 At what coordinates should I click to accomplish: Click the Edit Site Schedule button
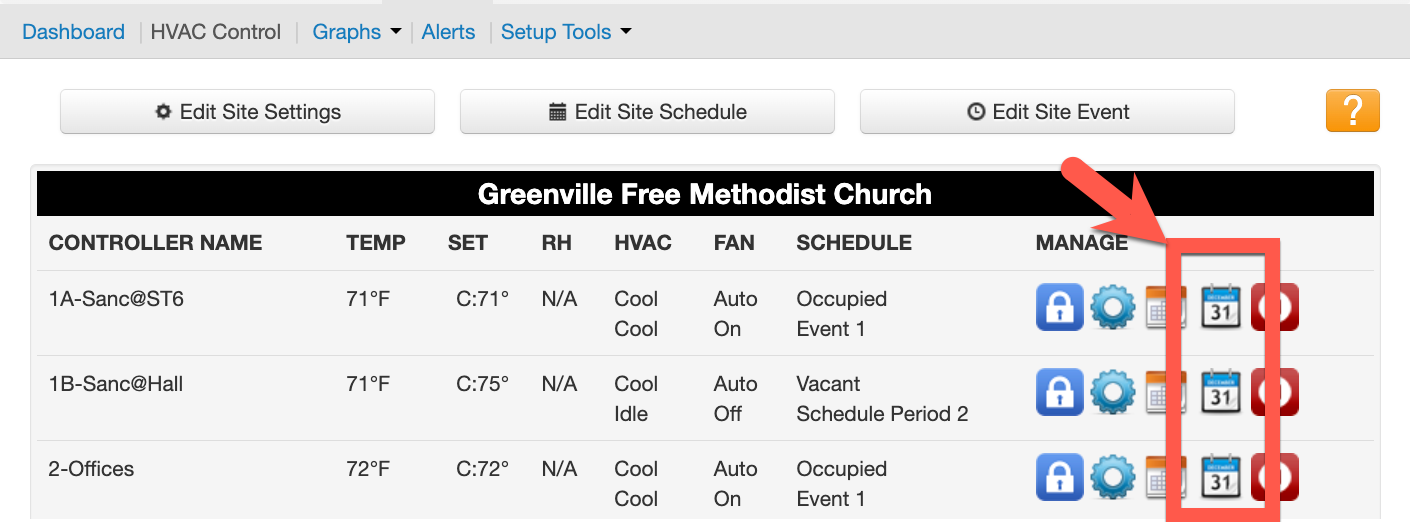pos(647,112)
